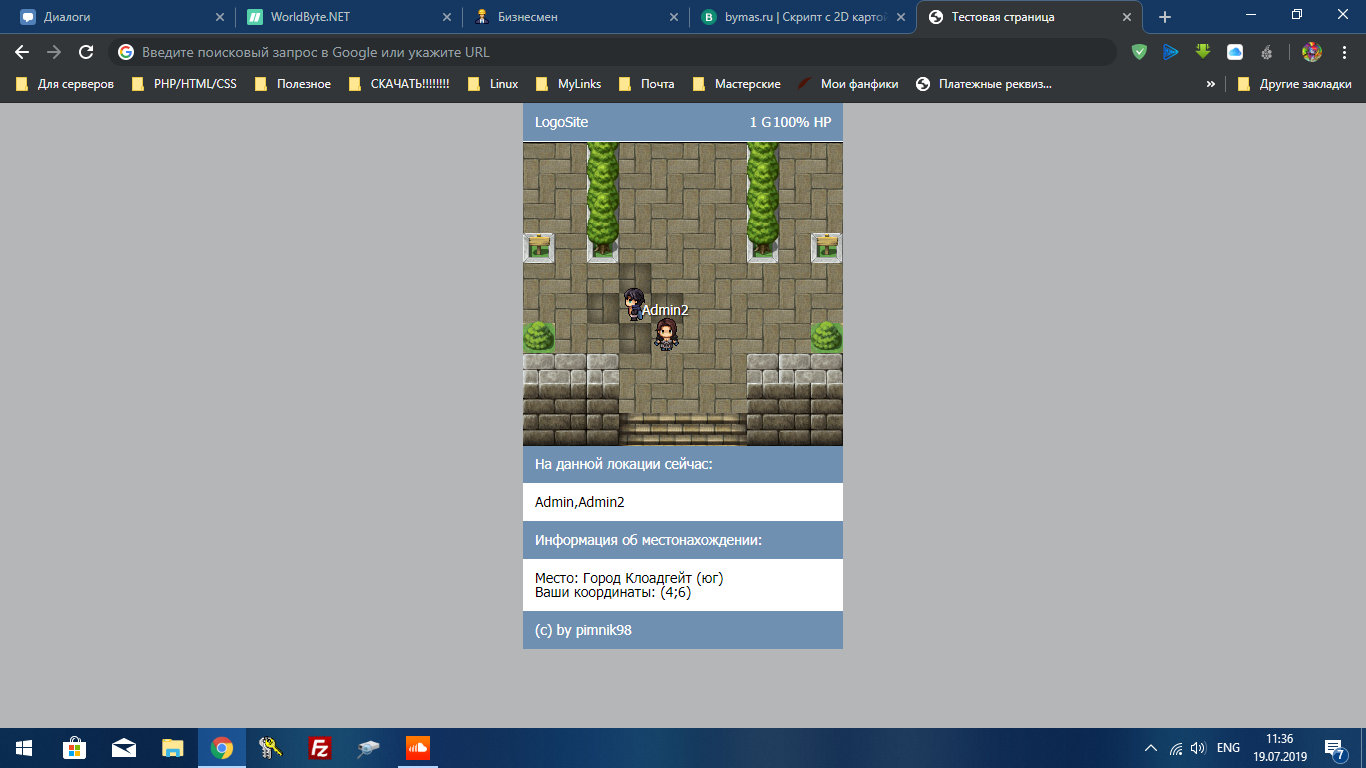Open the Другие закладки bookmarks folder

(x=1295, y=84)
